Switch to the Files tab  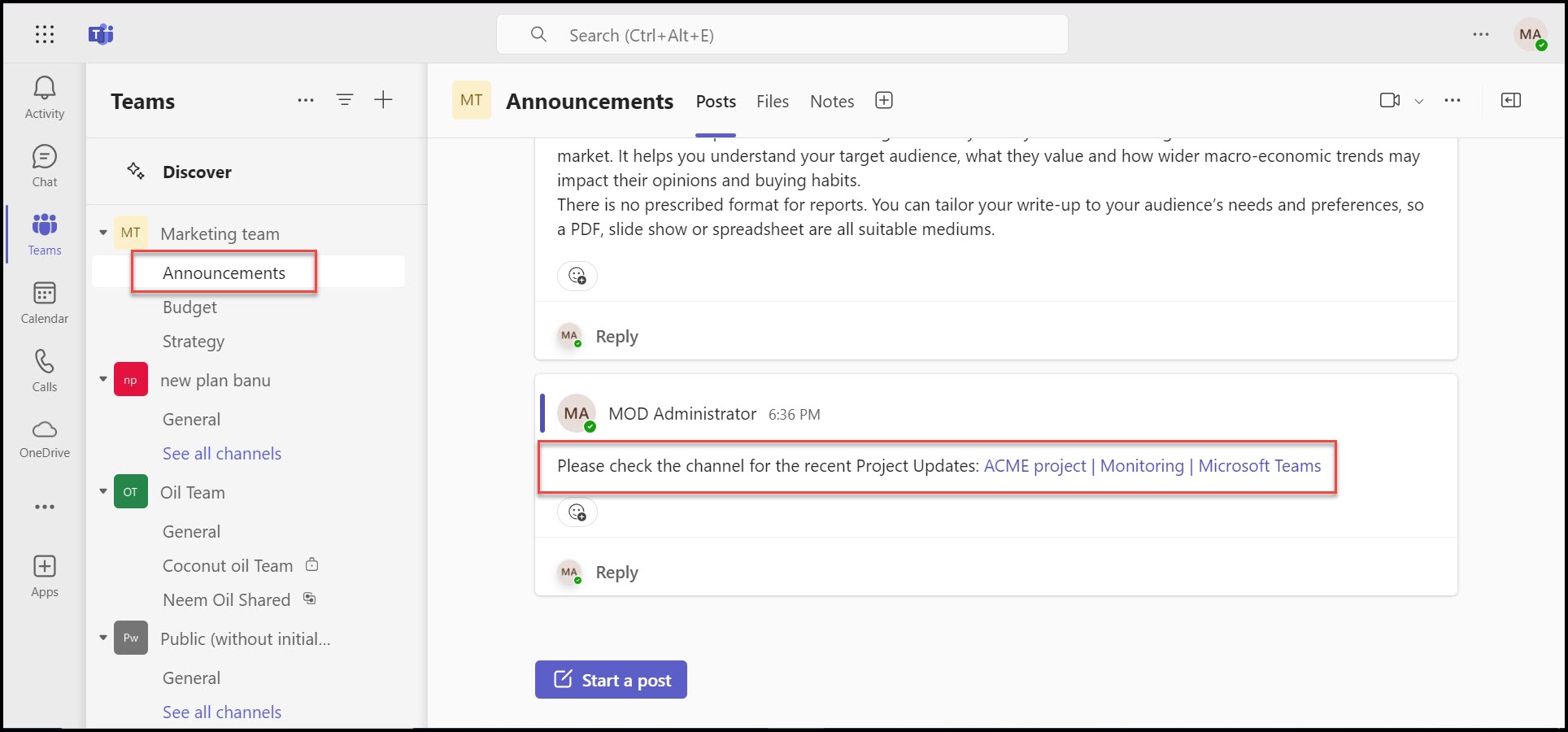[x=772, y=102]
